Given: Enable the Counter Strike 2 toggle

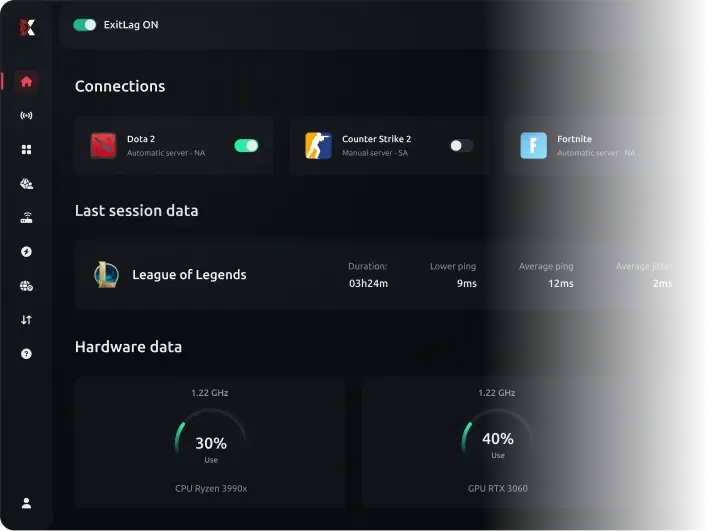Looking at the screenshot, I should pyautogui.click(x=461, y=146).
